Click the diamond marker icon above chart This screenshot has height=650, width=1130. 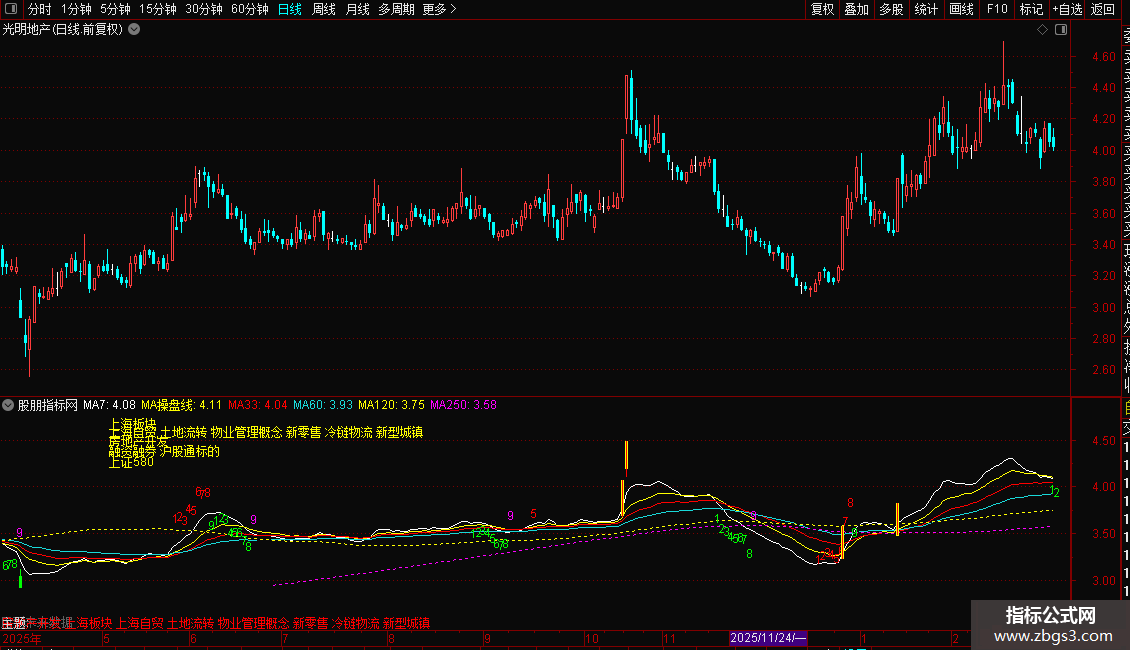point(1042,30)
